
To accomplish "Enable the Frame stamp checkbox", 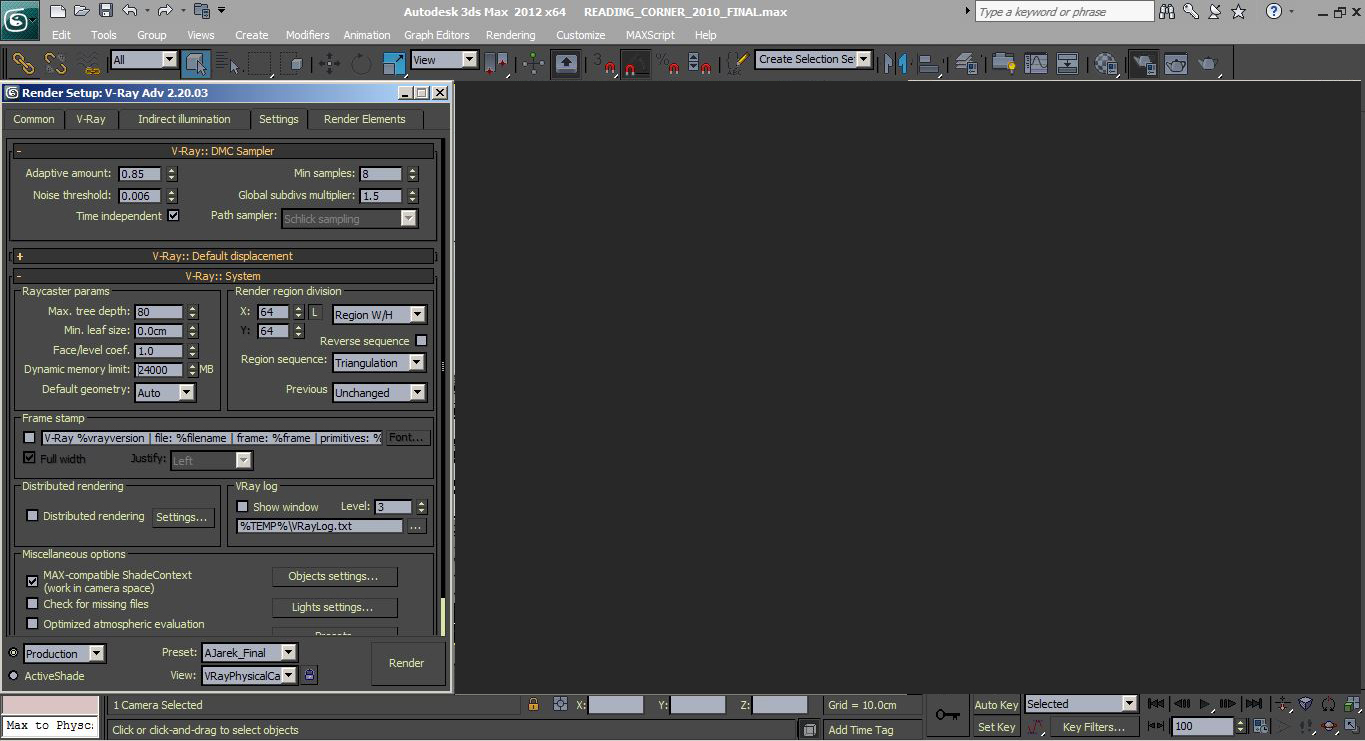I will pyautogui.click(x=30, y=438).
